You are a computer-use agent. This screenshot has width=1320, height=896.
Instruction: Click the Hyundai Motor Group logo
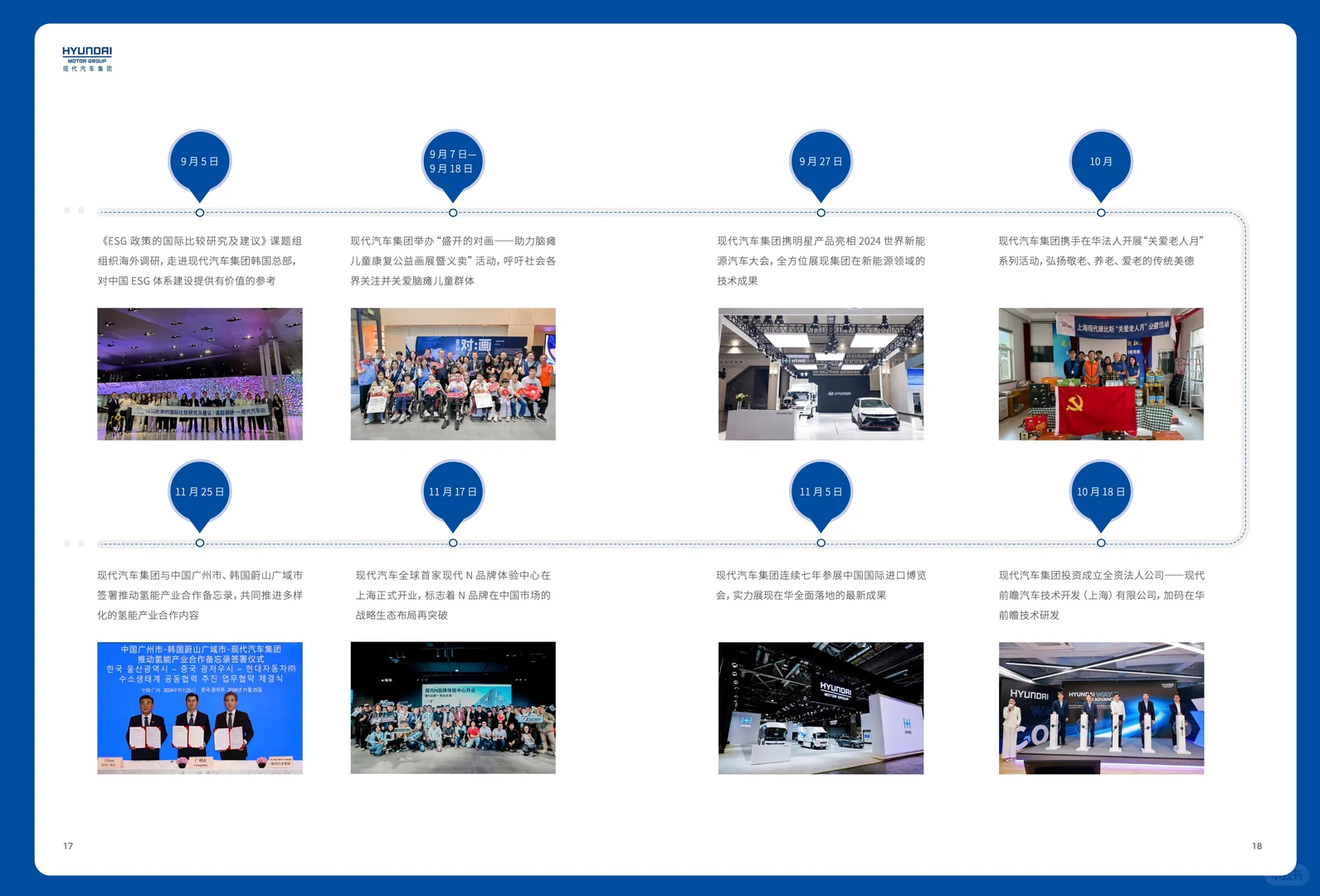coord(87,59)
